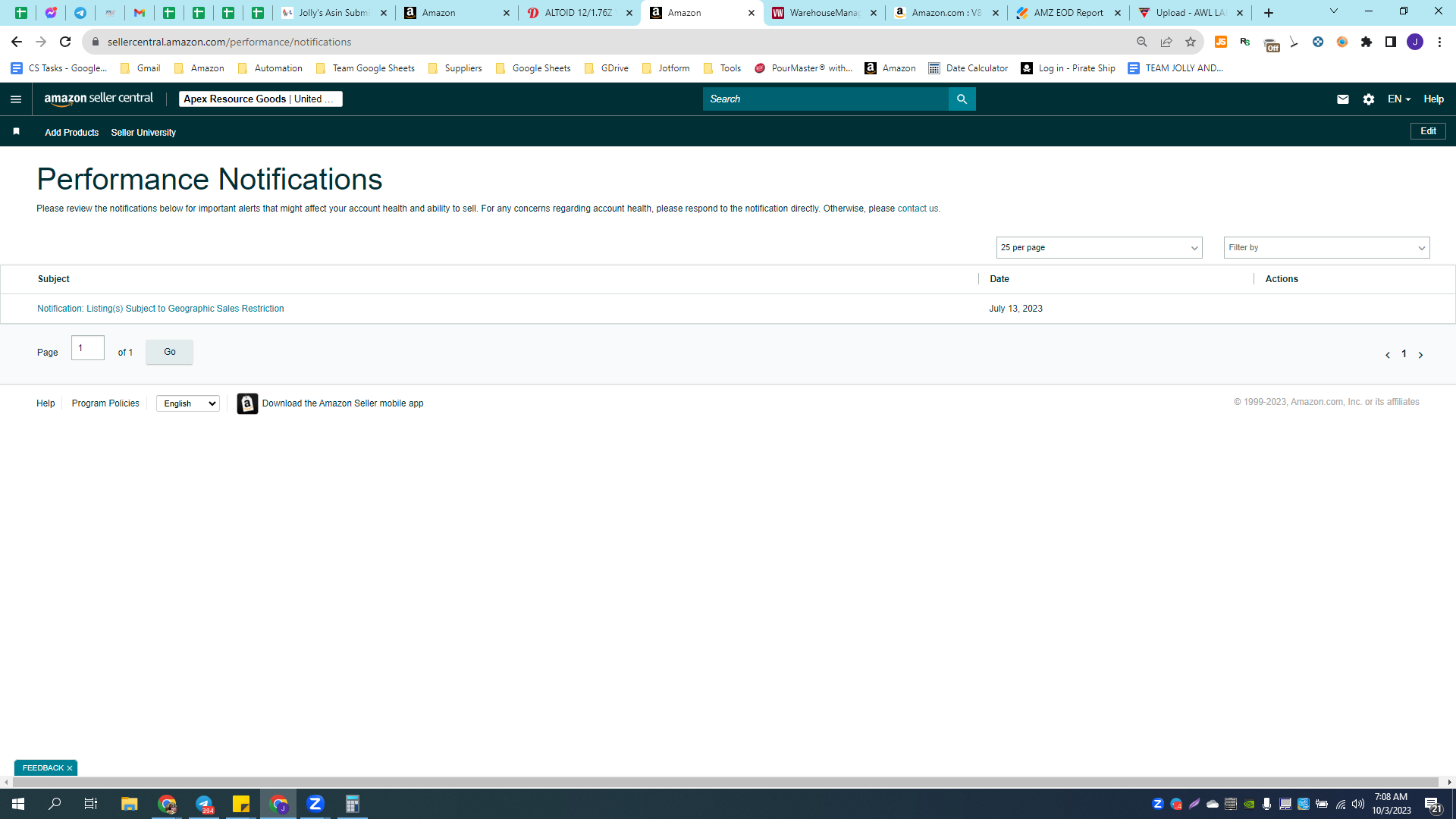Open the Geographic Sales Restriction notification
Screen dimensions: 1456x819
(161, 309)
